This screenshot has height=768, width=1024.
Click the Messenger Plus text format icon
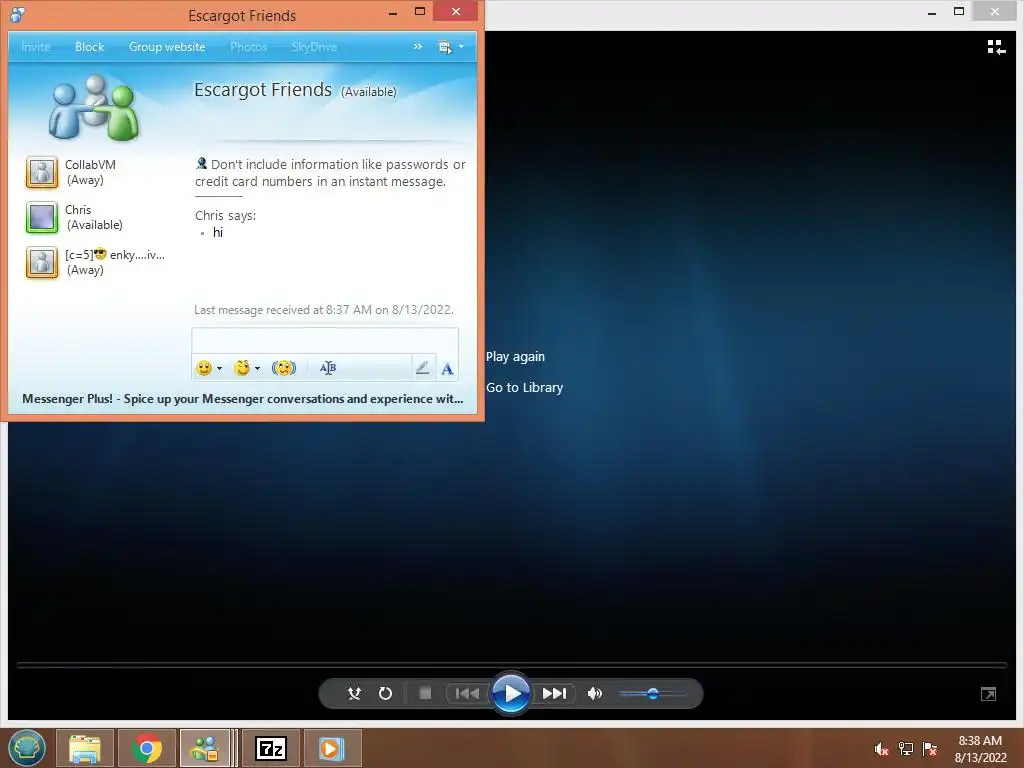coord(328,368)
